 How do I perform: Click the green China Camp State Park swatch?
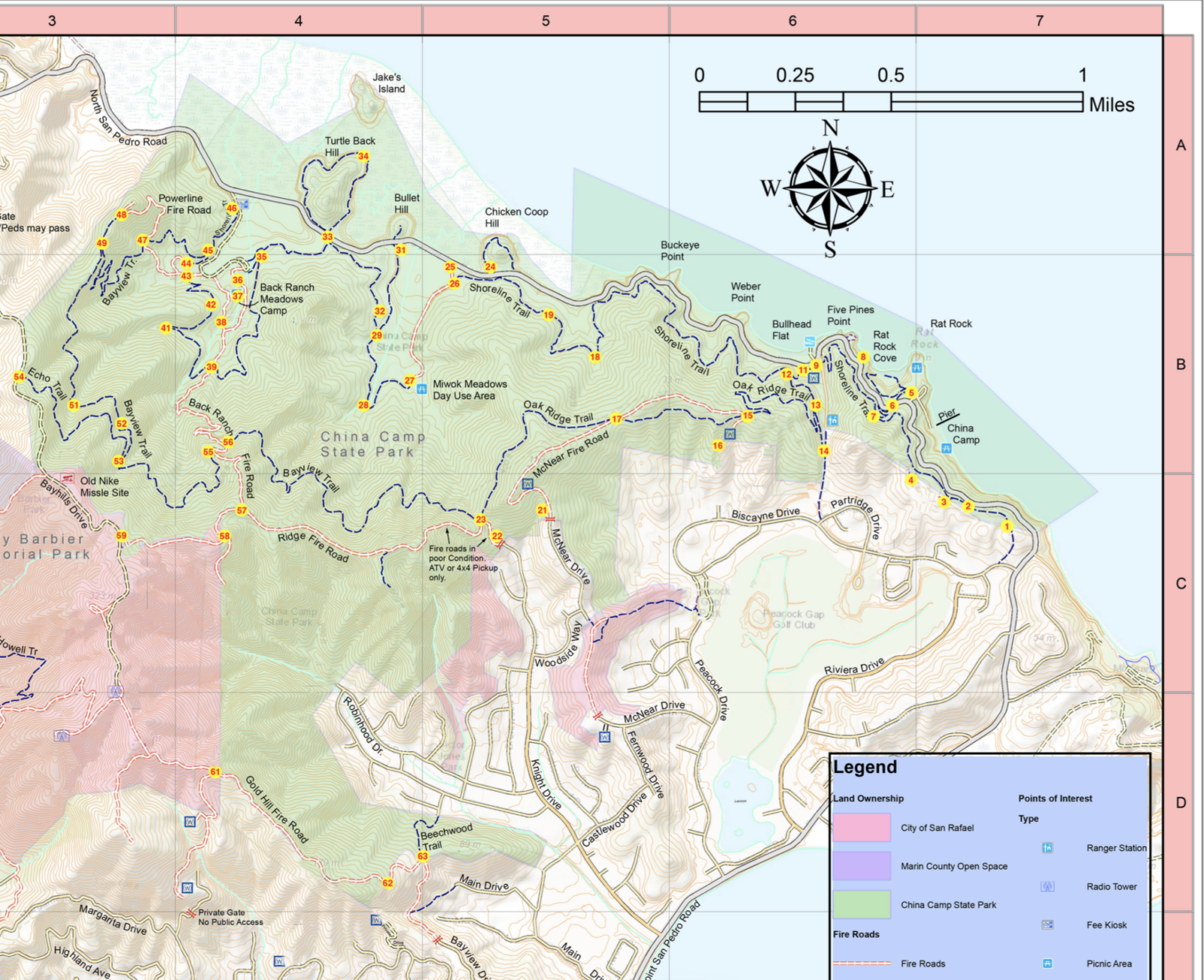(x=862, y=905)
